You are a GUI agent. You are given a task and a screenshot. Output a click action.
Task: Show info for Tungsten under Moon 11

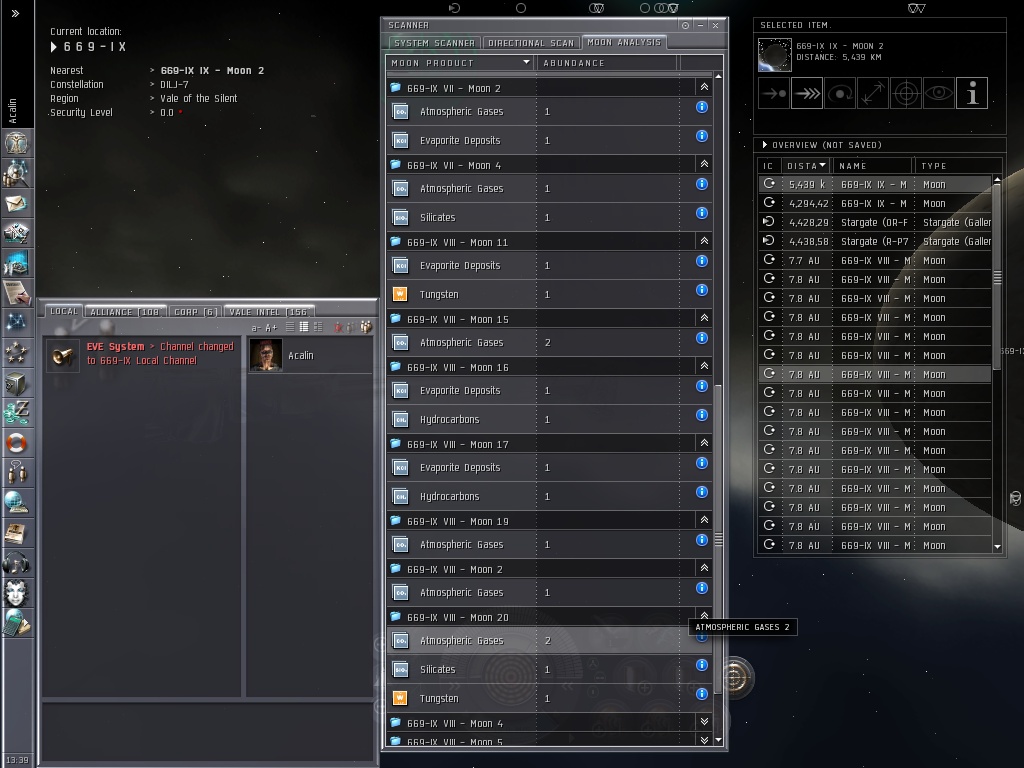[x=702, y=290]
